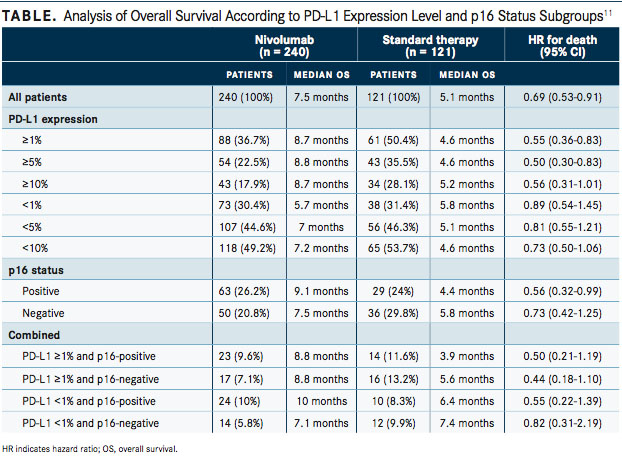Select the '4.4 months' cell
622x456 pixels.
pos(467,291)
